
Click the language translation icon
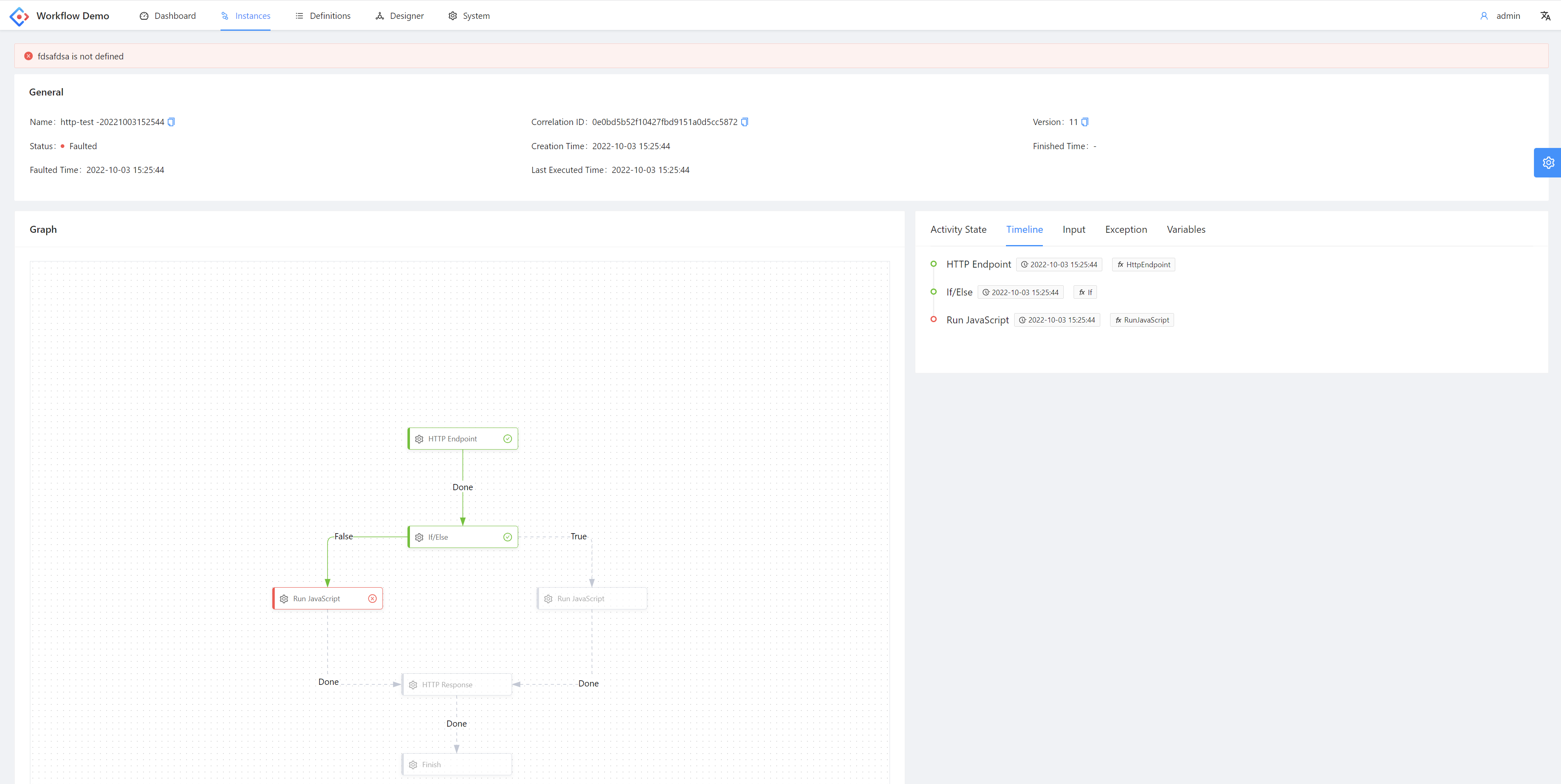[x=1545, y=16]
